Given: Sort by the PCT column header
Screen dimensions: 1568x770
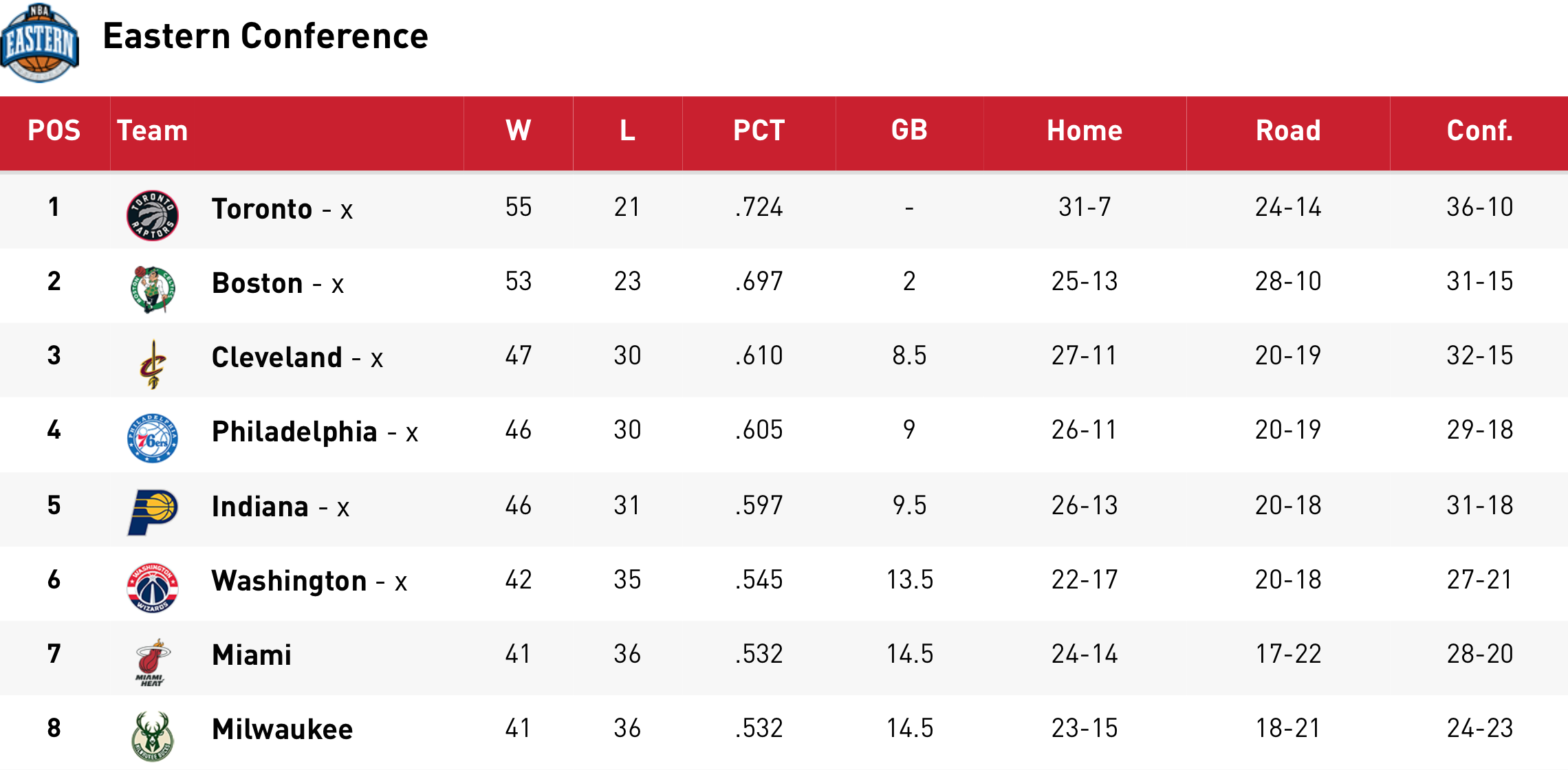Looking at the screenshot, I should click(759, 131).
